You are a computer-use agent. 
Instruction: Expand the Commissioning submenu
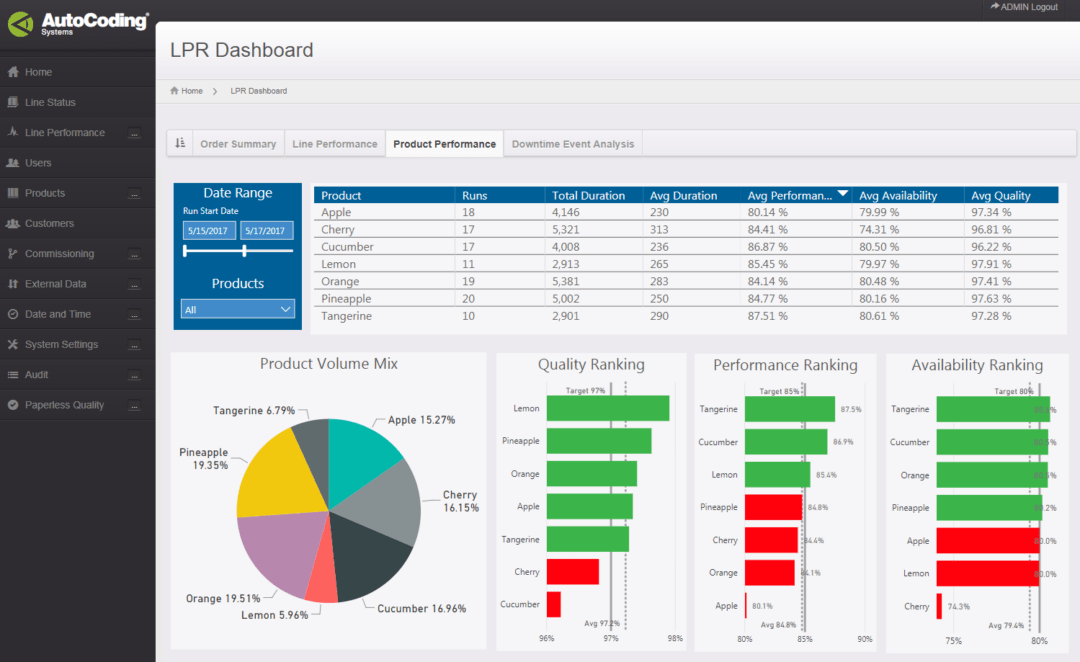(134, 254)
